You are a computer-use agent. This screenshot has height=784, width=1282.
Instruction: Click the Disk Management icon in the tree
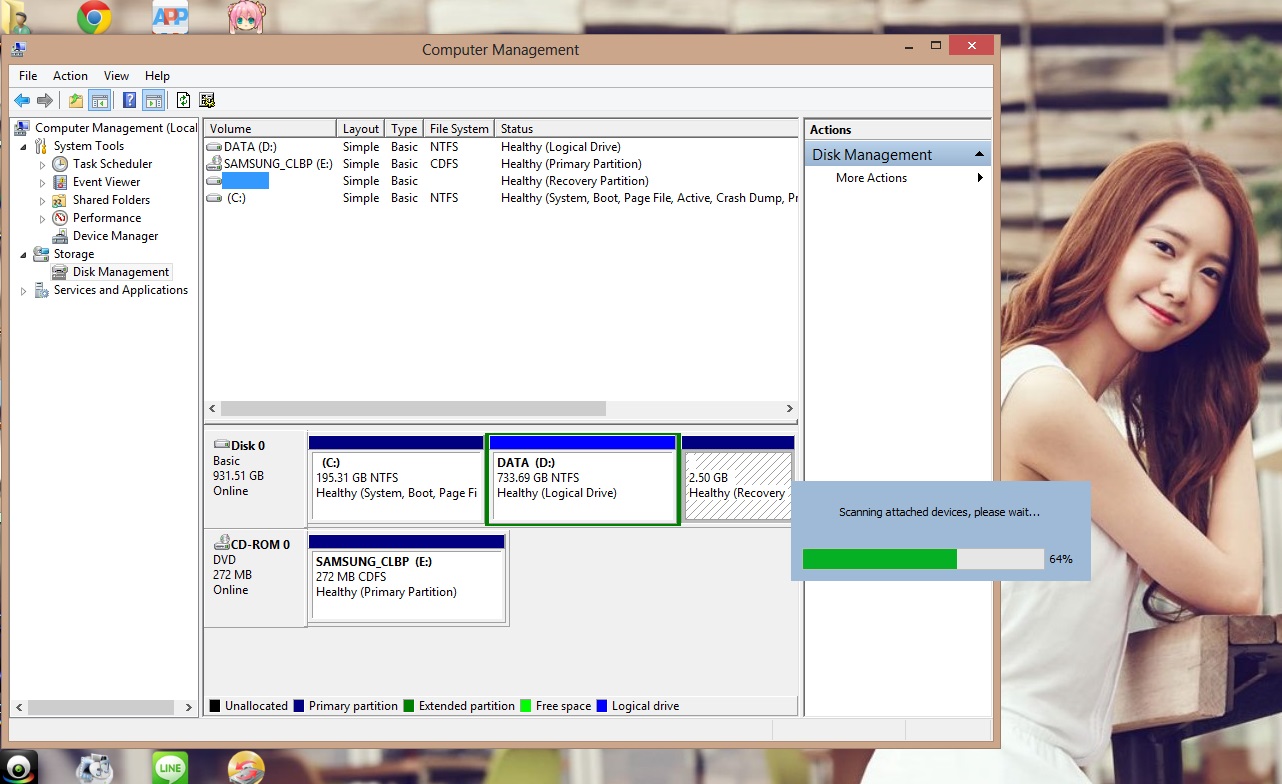coord(61,272)
